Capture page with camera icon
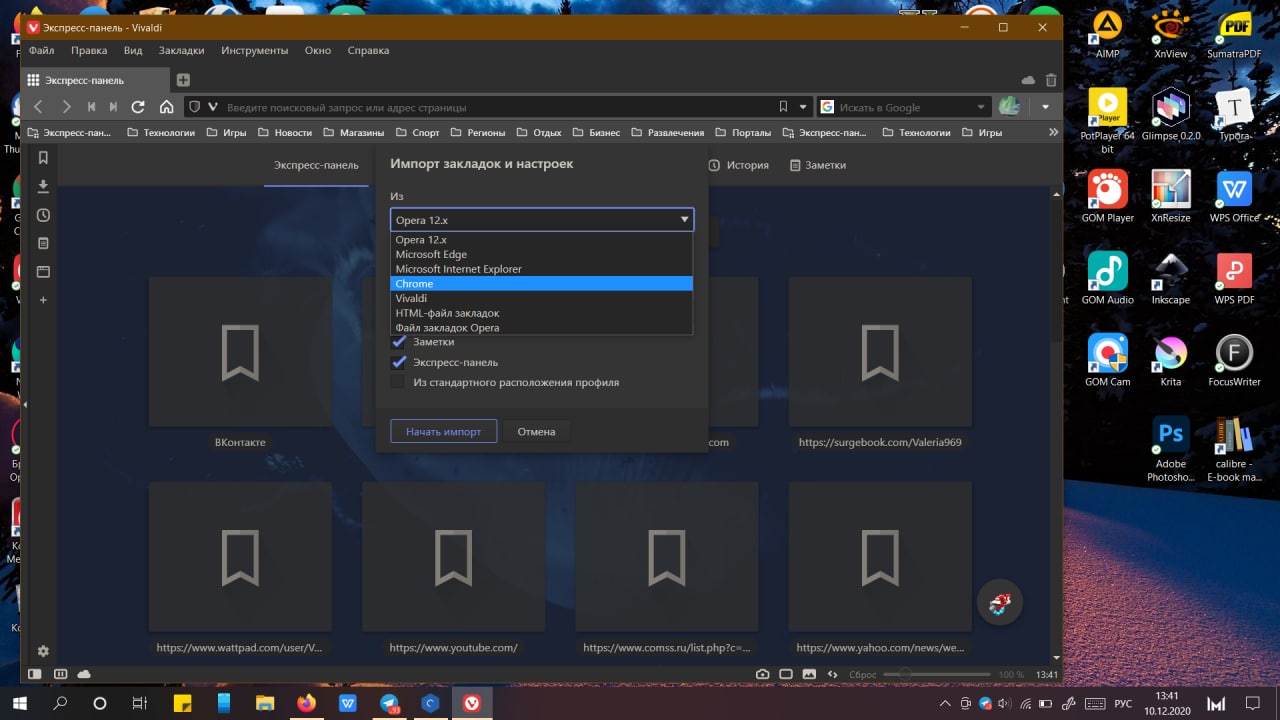 pyautogui.click(x=762, y=674)
